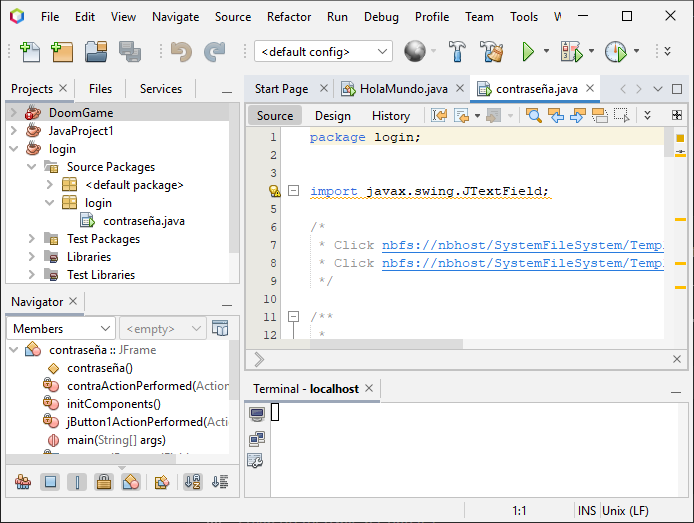Run the project with green play icon
This screenshot has width=694, height=523.
coord(528,51)
